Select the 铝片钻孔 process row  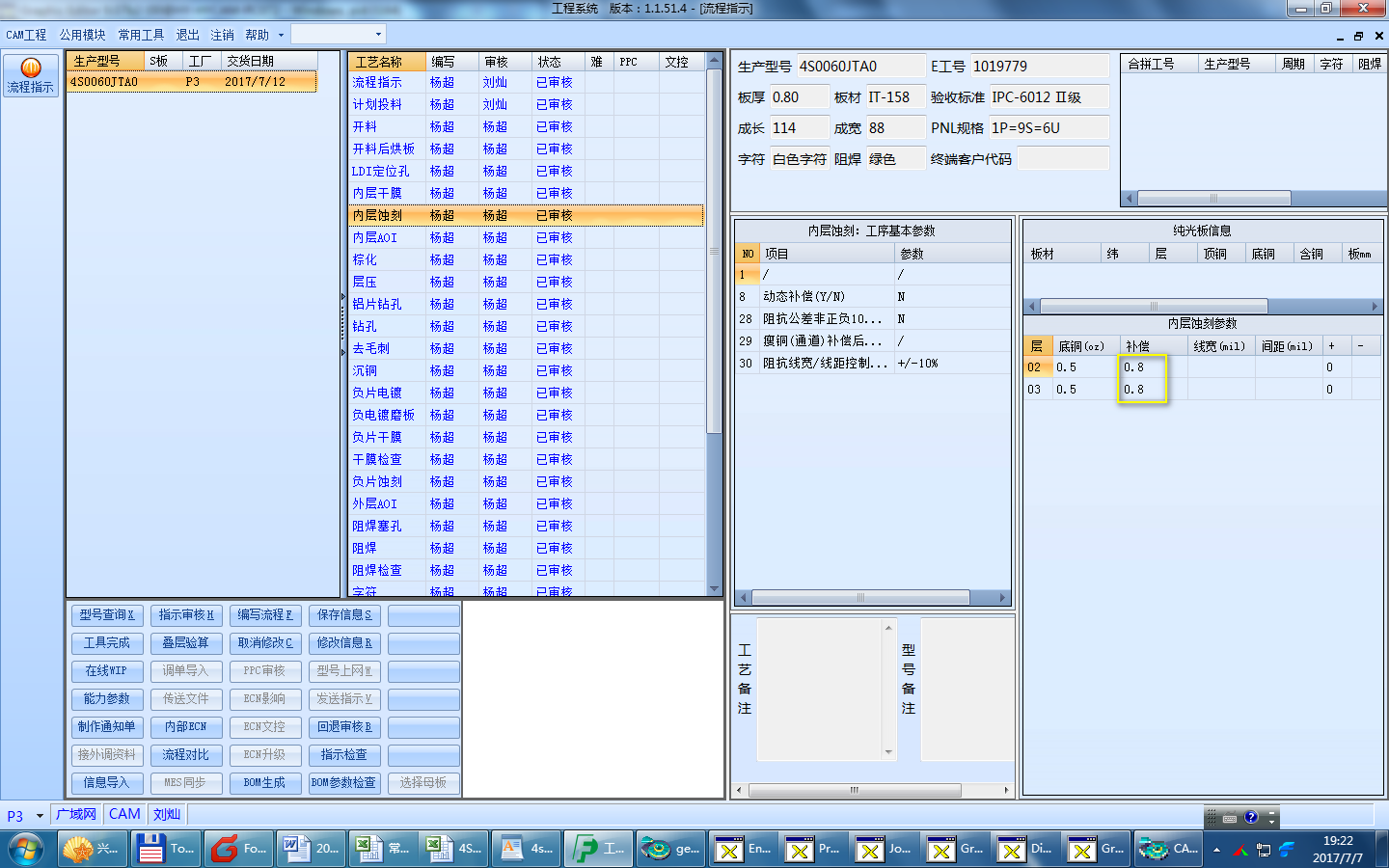[526, 305]
